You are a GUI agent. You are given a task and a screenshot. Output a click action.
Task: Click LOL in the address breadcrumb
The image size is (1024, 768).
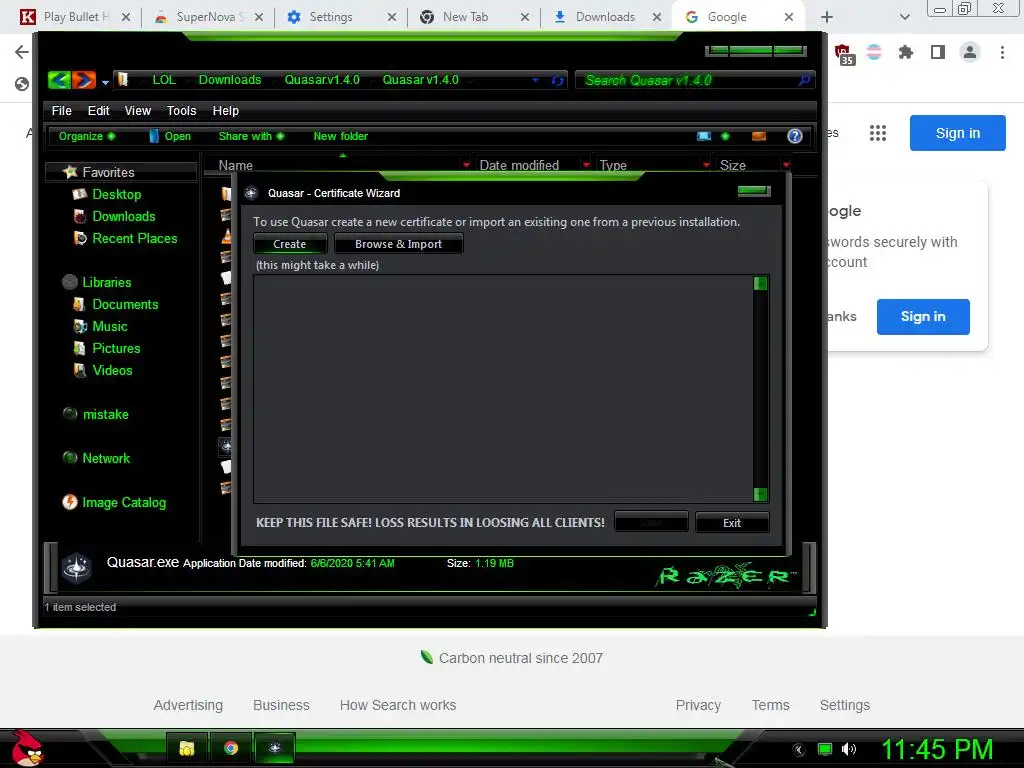164,80
